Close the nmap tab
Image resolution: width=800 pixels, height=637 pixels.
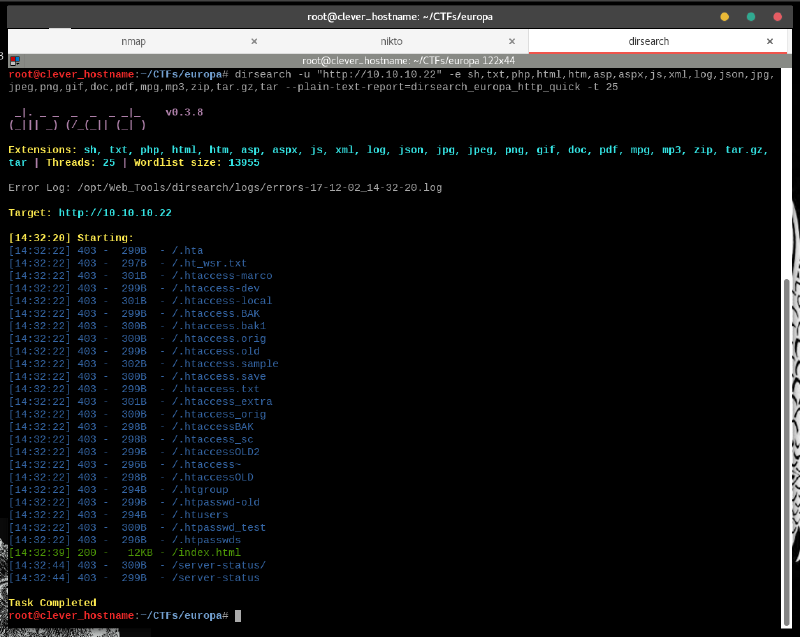[254, 41]
